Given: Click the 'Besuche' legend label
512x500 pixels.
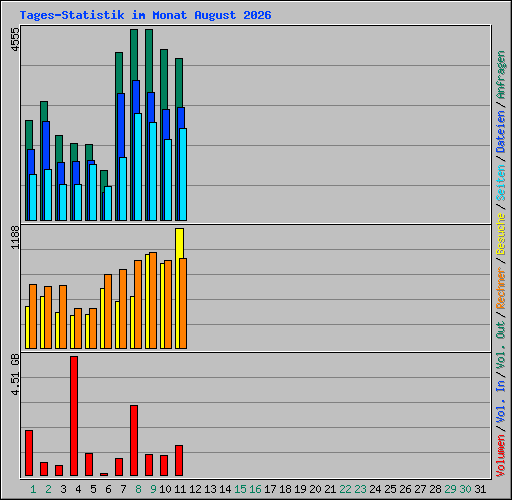Looking at the screenshot, I should (x=501, y=234).
